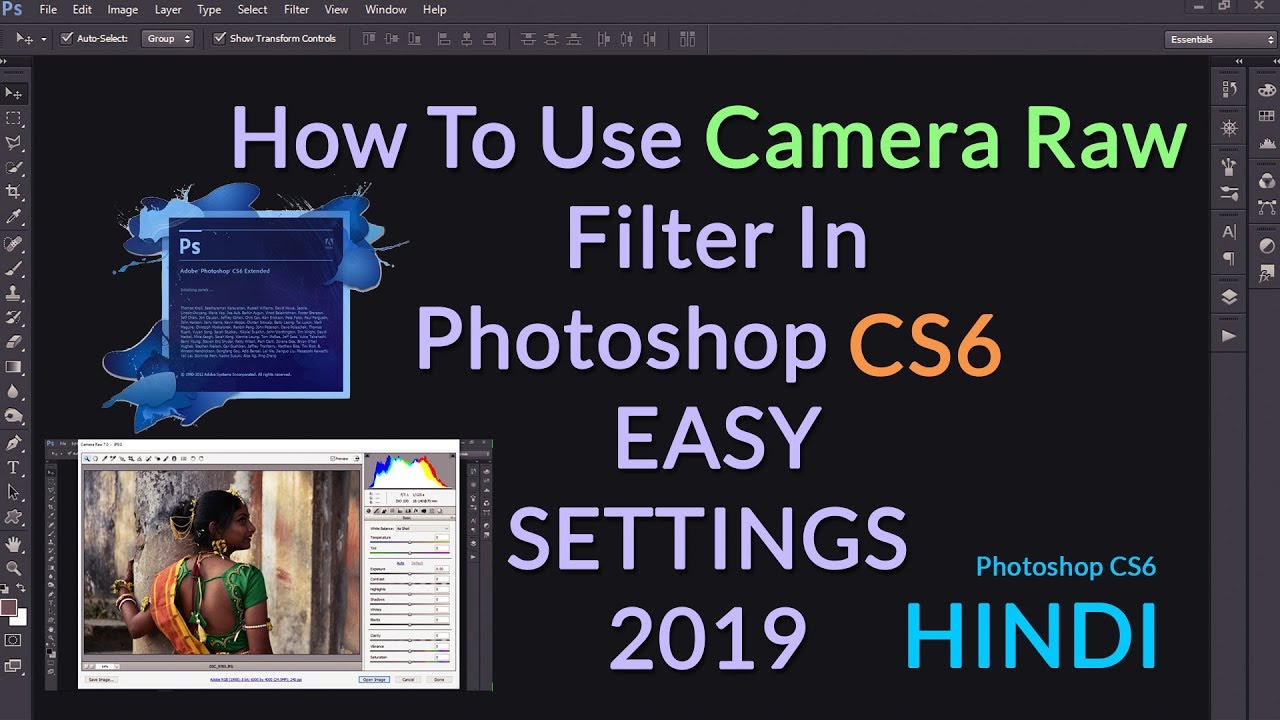Open the Image menu

(x=123, y=9)
